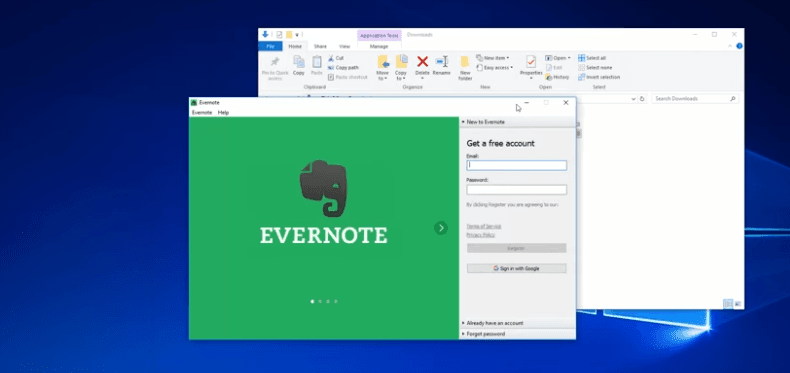Click the refresh icon beside Explorer address bar
The width and height of the screenshot is (790, 373).
(642, 99)
